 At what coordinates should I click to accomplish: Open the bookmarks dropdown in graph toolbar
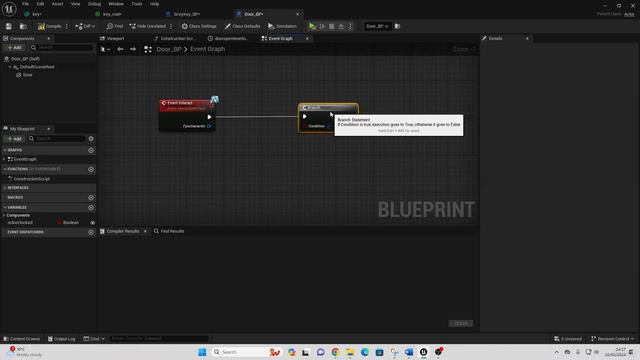pyautogui.click(x=105, y=49)
